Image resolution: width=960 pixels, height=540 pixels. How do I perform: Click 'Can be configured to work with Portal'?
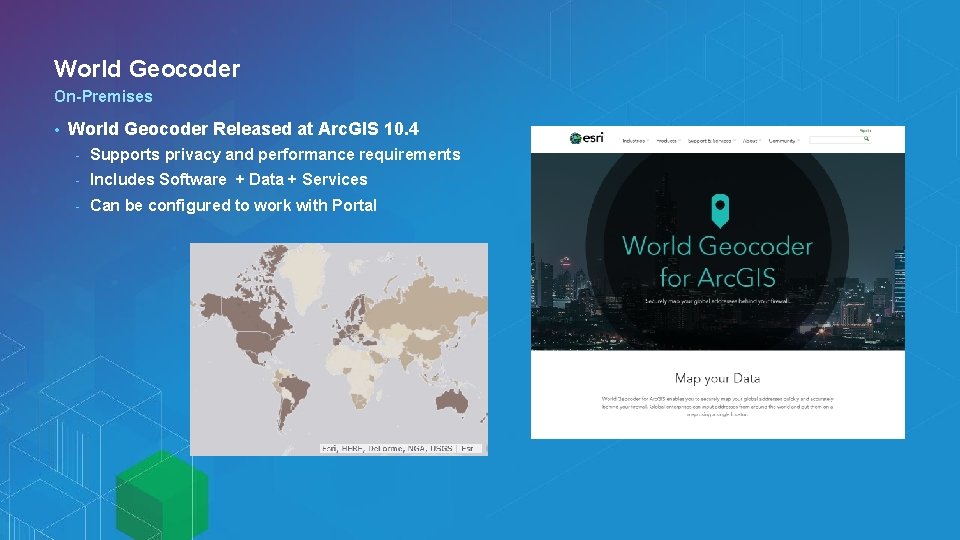233,205
